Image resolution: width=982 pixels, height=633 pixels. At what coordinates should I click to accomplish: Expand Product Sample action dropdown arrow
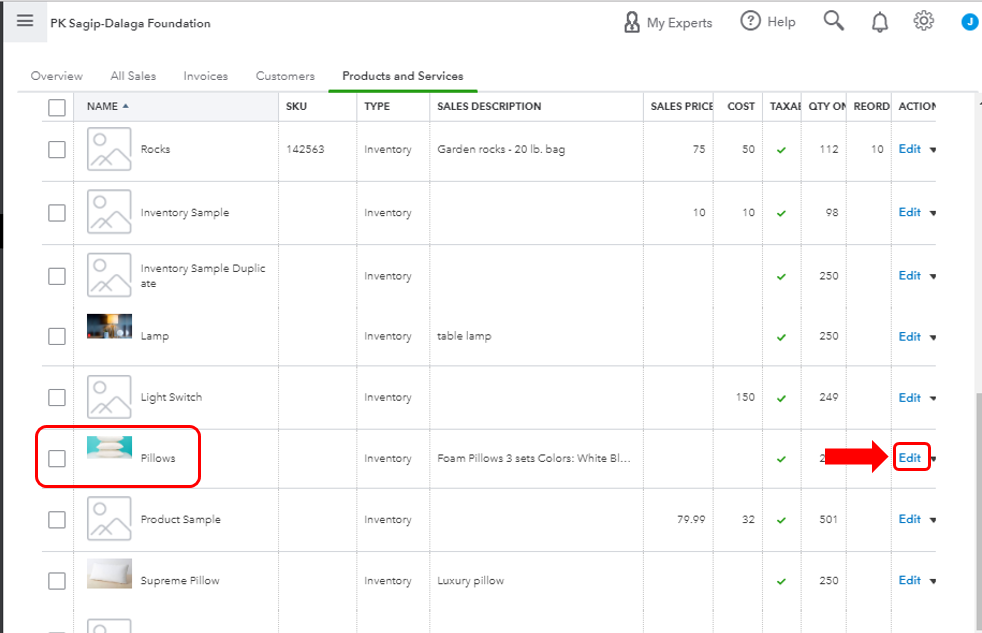(933, 520)
